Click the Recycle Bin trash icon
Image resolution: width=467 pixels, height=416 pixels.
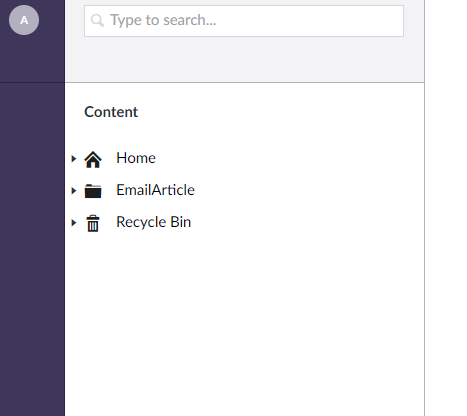(93, 223)
